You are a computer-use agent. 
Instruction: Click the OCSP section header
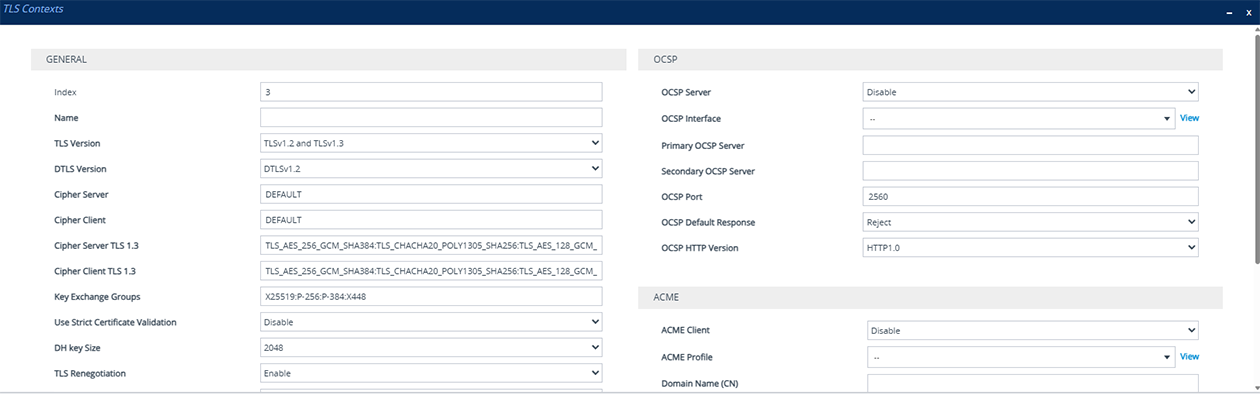[930, 59]
